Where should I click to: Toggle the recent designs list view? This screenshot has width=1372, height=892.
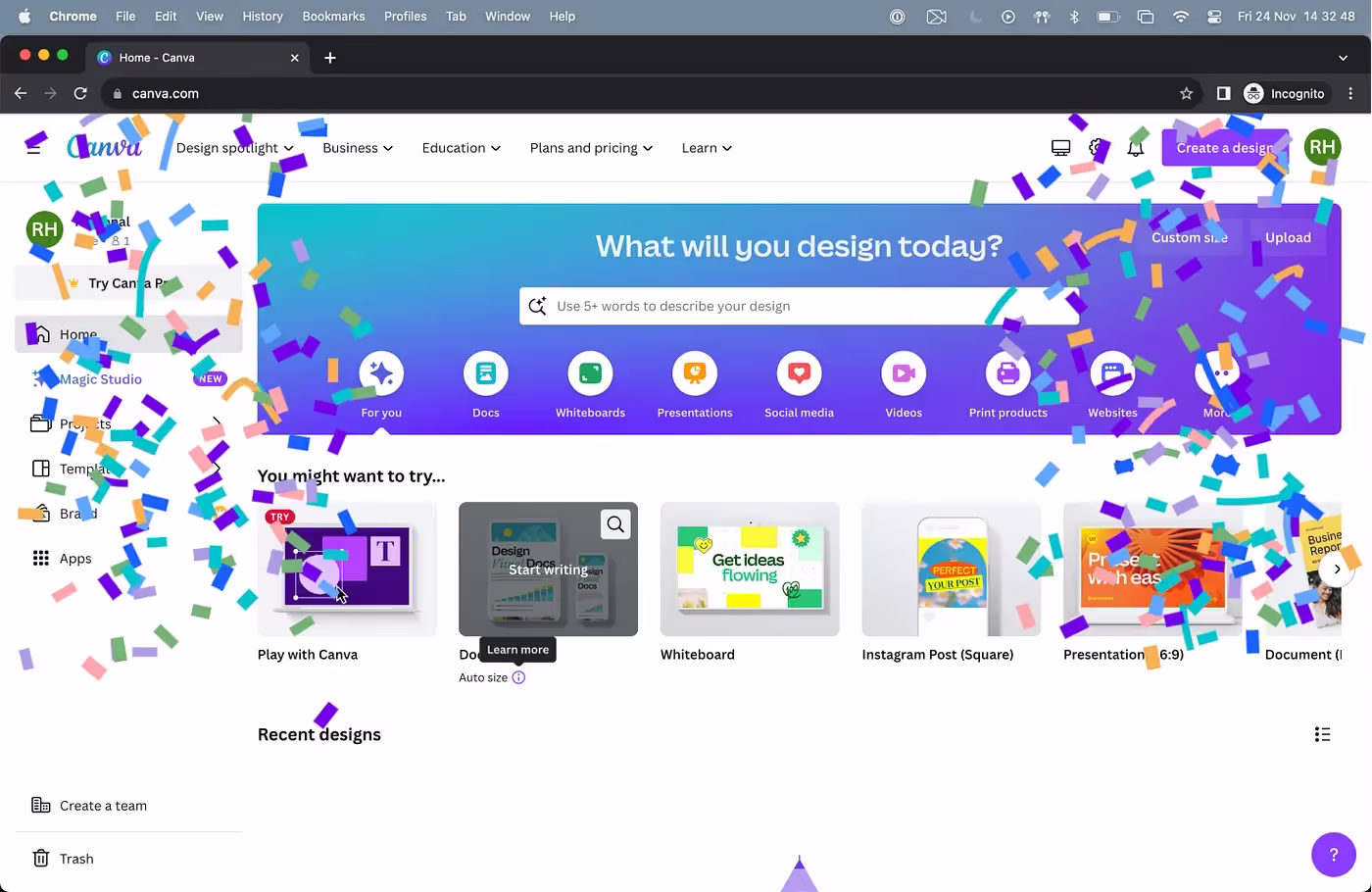[1322, 734]
